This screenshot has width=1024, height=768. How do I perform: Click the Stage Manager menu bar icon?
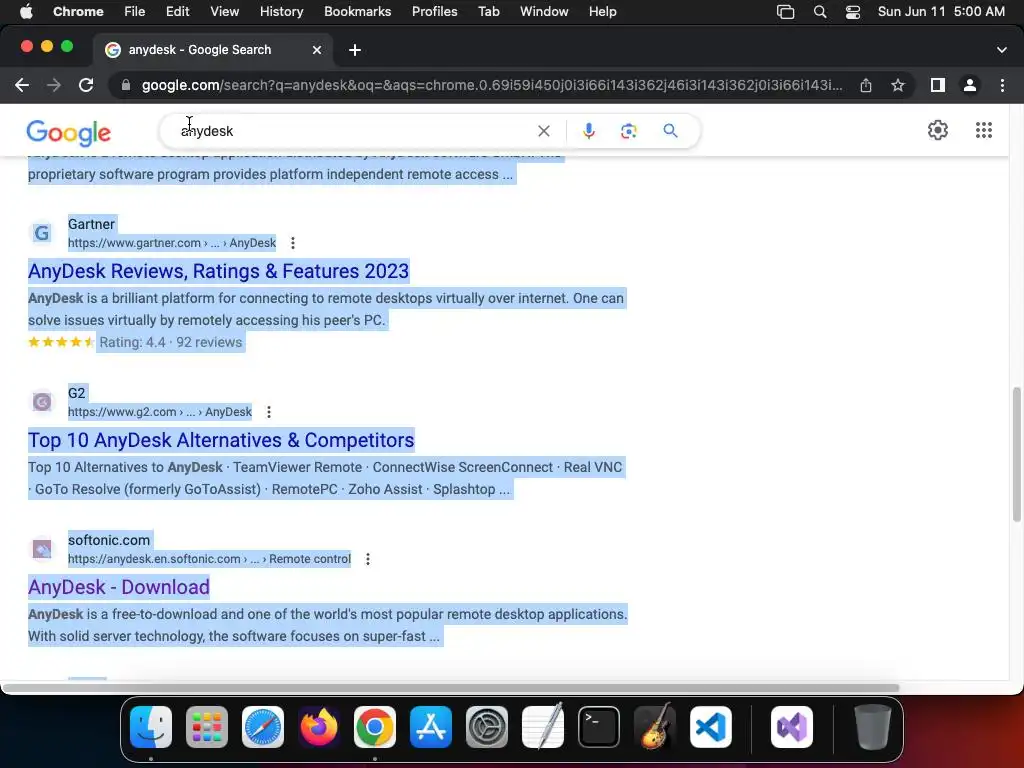[786, 12]
